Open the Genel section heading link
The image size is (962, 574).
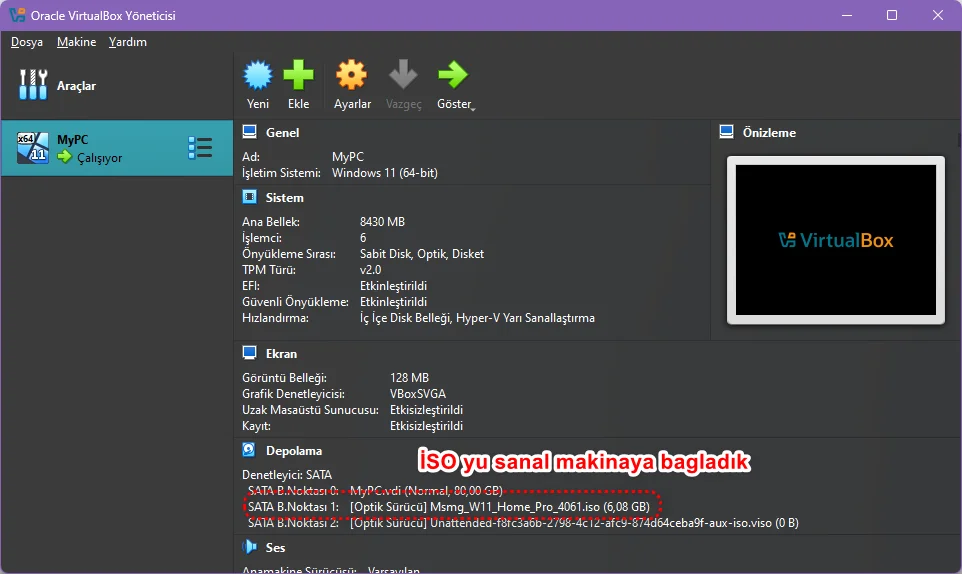click(x=282, y=132)
